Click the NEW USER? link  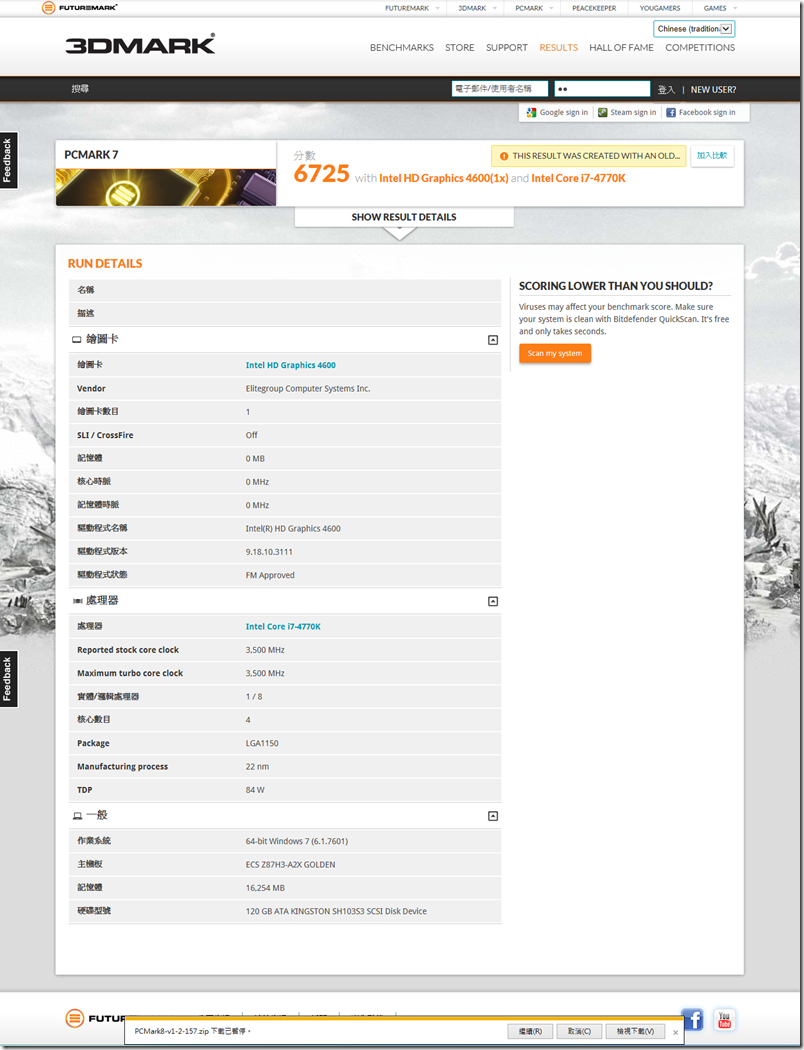[713, 89]
